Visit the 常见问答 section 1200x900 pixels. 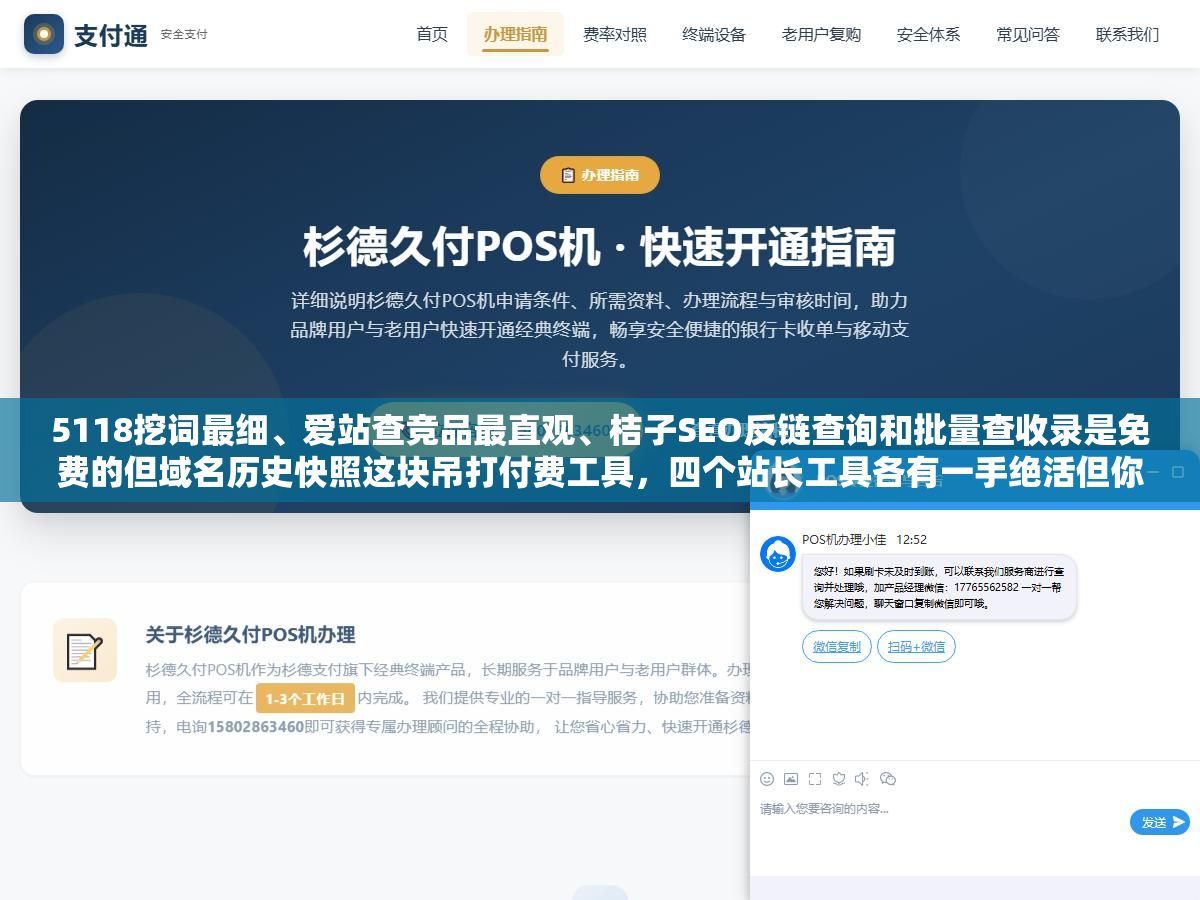point(1028,34)
